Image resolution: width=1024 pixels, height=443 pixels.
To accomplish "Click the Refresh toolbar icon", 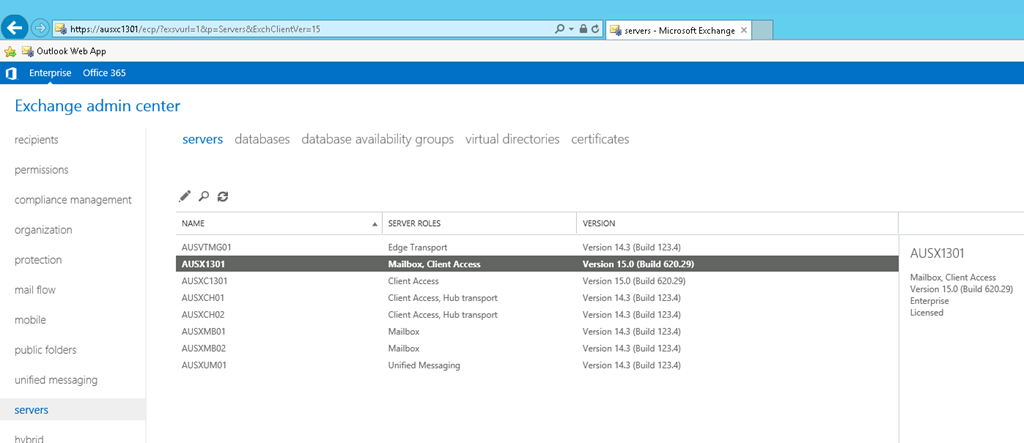I will point(223,195).
